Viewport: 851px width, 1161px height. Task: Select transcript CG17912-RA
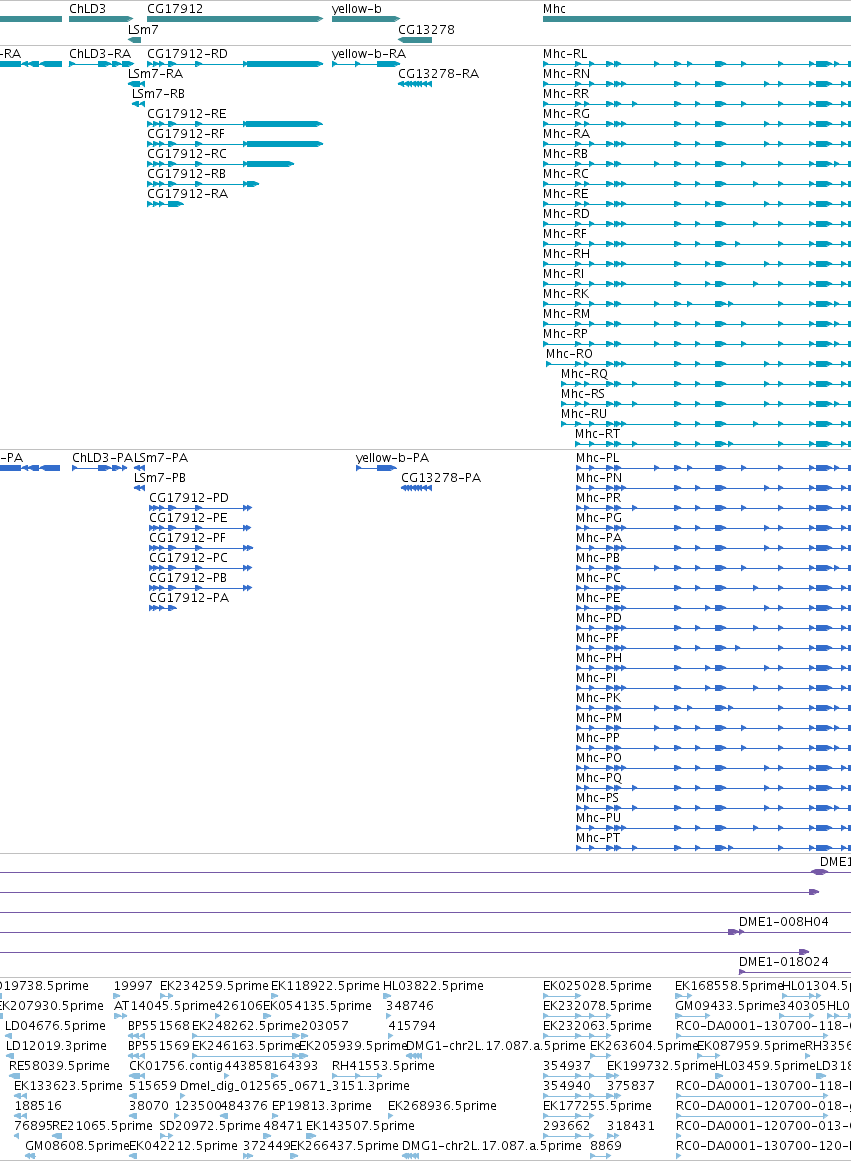(x=187, y=194)
